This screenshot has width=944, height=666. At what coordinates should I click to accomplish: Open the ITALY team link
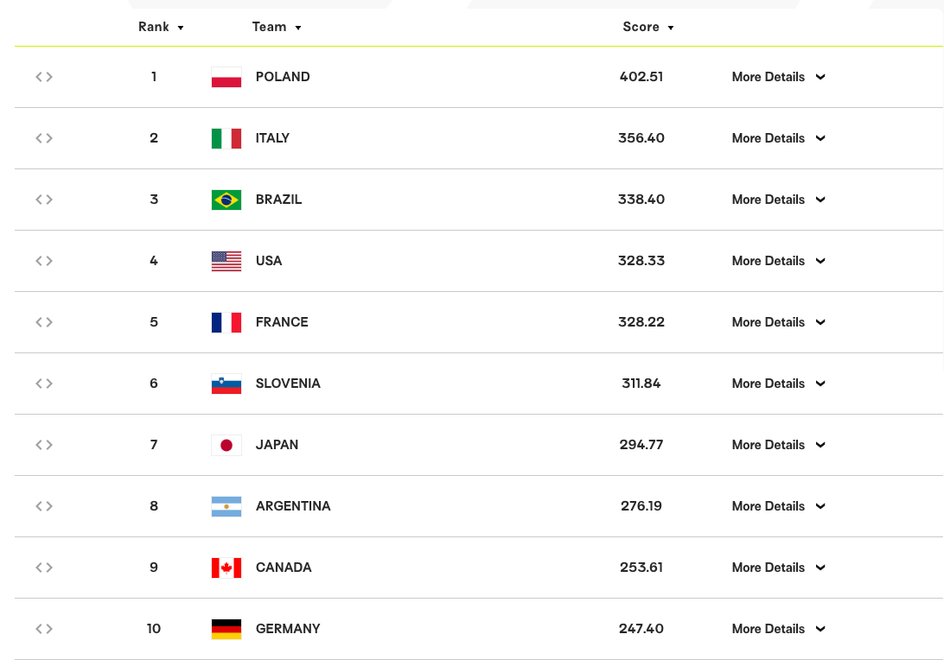[272, 138]
